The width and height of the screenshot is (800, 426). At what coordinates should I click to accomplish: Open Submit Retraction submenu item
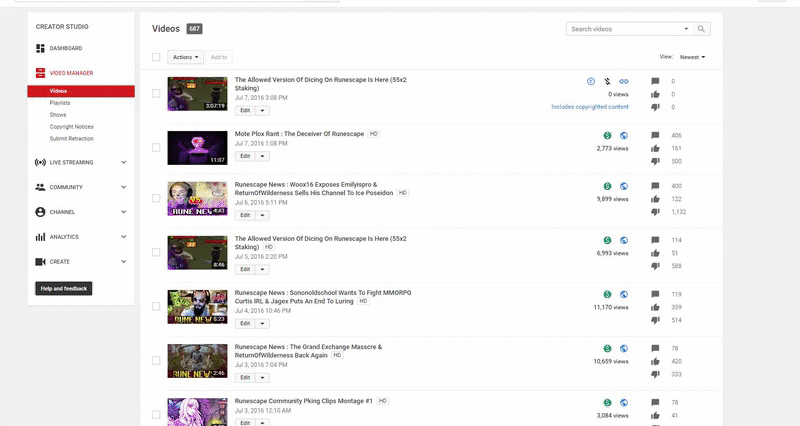71,139
